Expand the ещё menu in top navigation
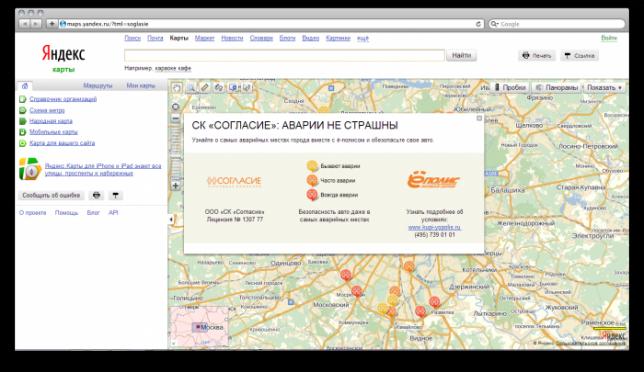 pyautogui.click(x=362, y=38)
